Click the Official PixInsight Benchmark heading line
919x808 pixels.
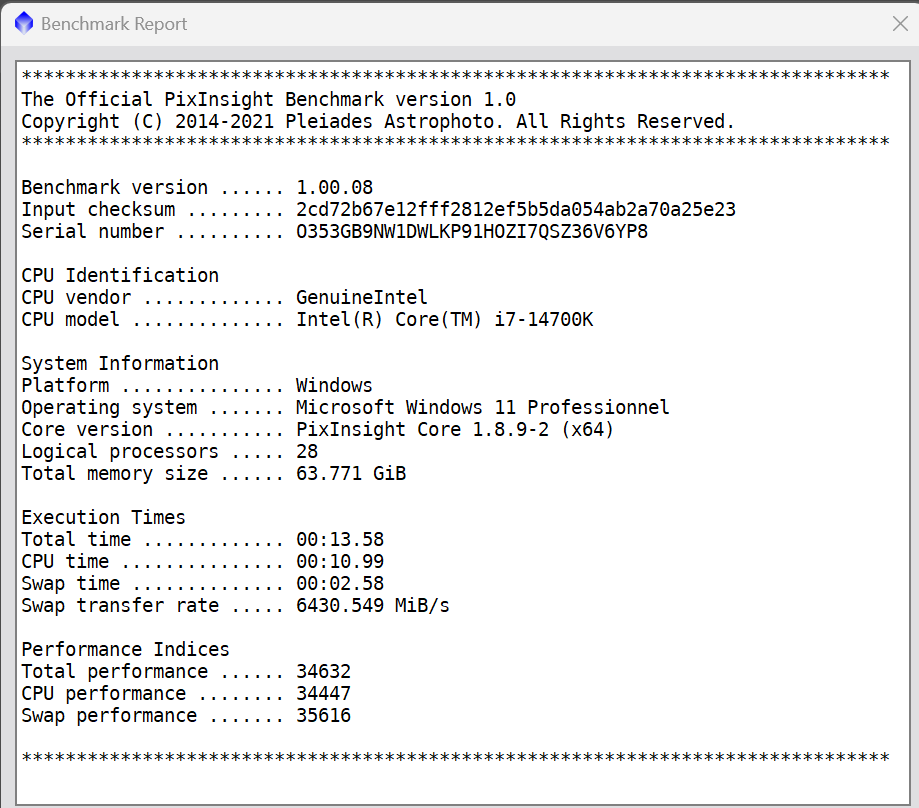pyautogui.click(x=268, y=99)
